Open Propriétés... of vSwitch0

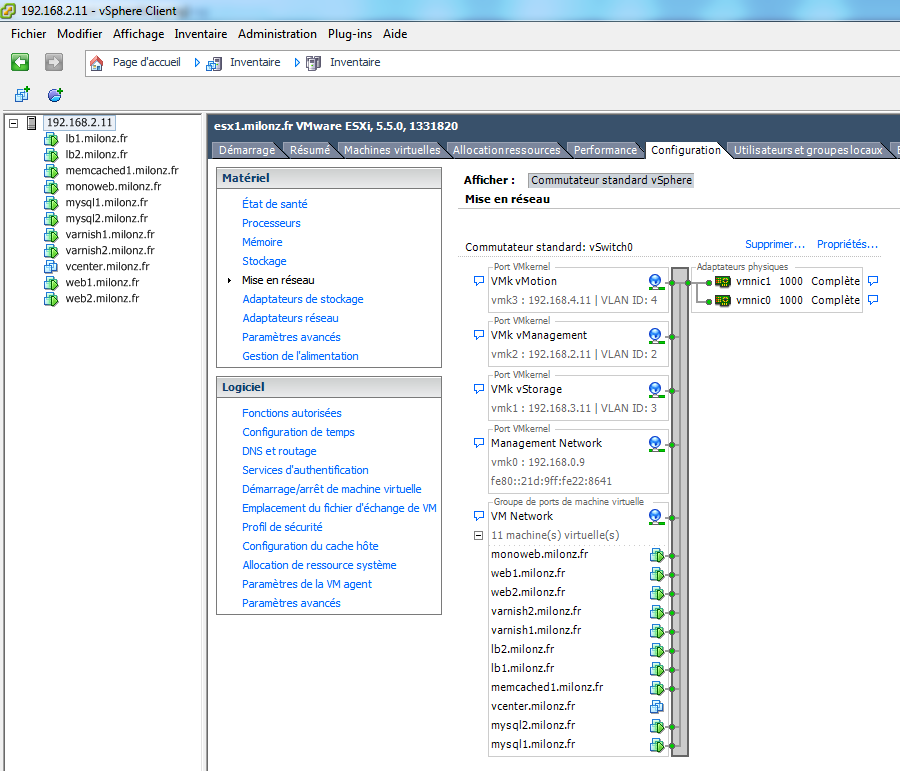coord(847,244)
